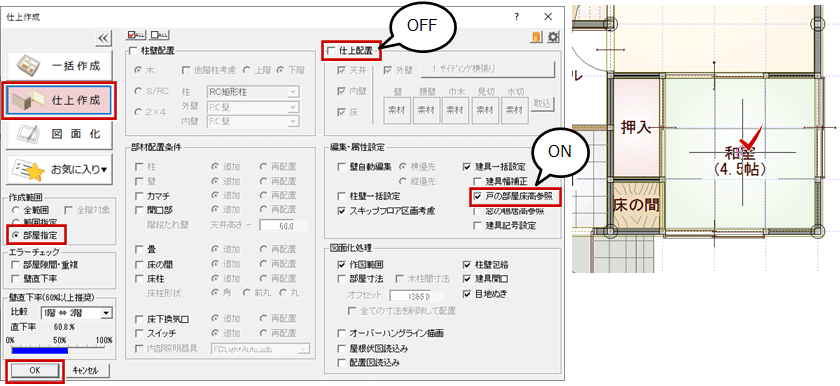This screenshot has width=840, height=386.
Task: Click the OK button
Action: pyautogui.click(x=34, y=370)
